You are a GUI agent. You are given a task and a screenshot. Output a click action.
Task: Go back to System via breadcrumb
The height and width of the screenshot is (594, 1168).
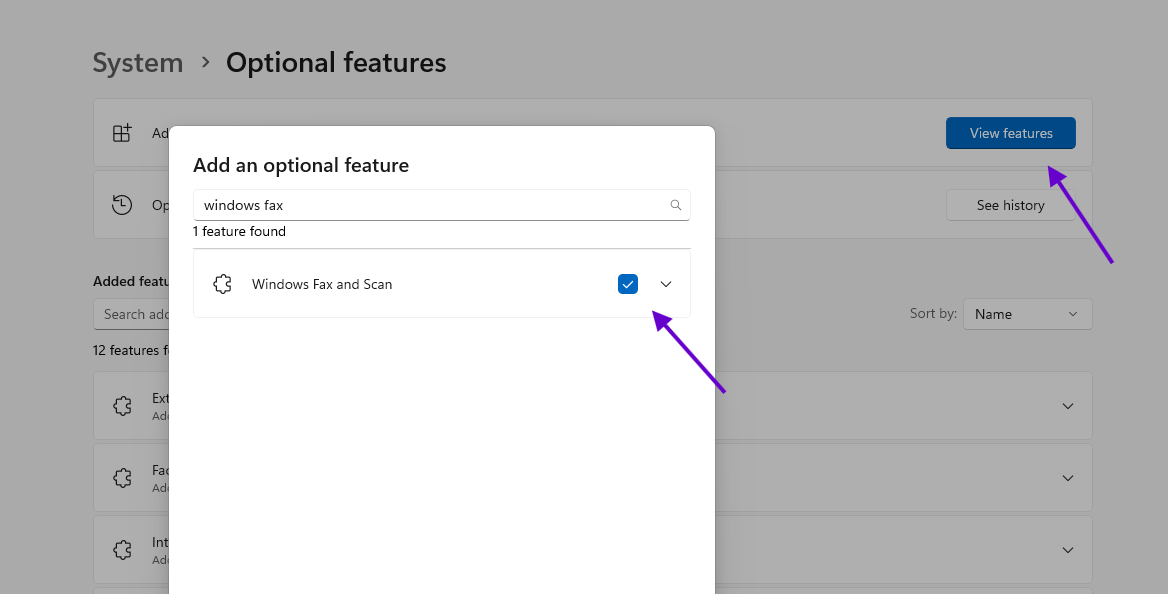coord(138,63)
